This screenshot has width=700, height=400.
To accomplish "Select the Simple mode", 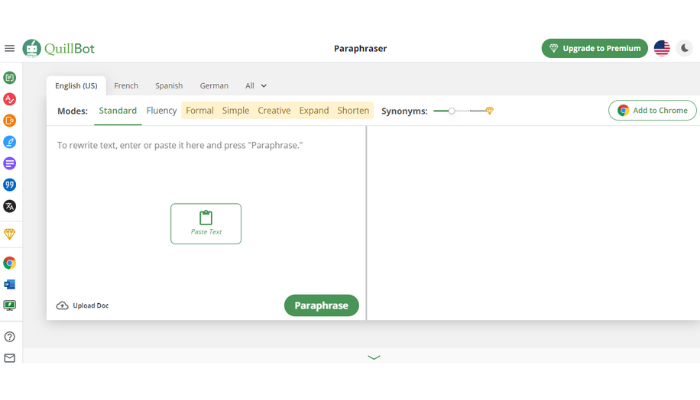I will pos(236,111).
